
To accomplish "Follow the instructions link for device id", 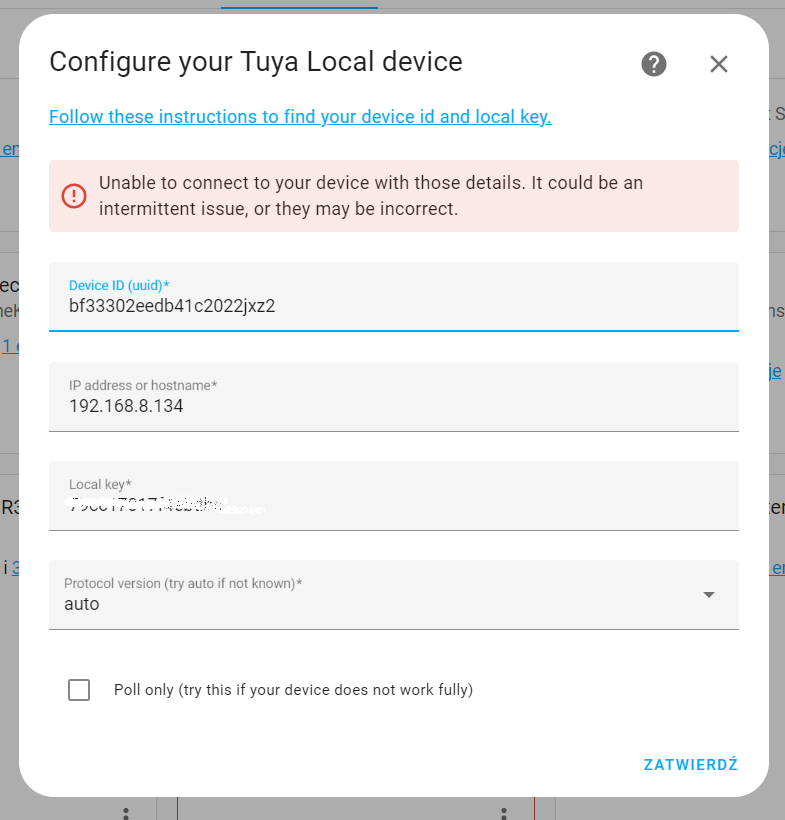I will click(300, 117).
